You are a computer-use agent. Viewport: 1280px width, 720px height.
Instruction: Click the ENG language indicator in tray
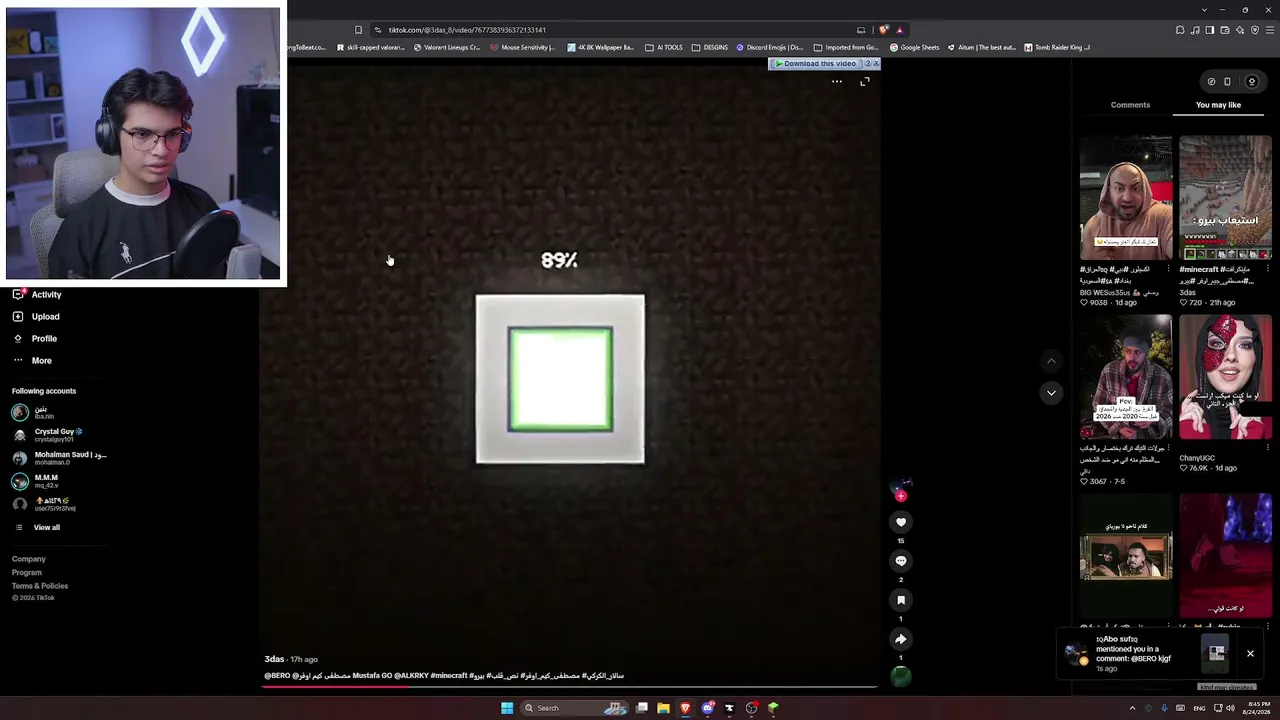point(1199,708)
